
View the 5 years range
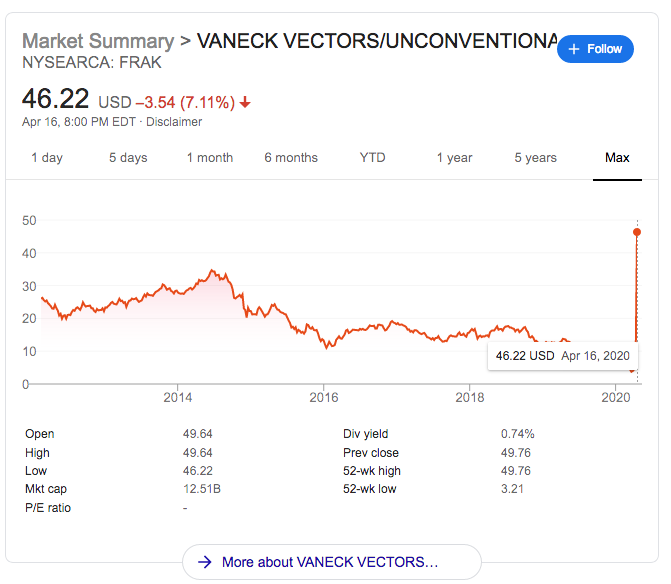click(535, 157)
